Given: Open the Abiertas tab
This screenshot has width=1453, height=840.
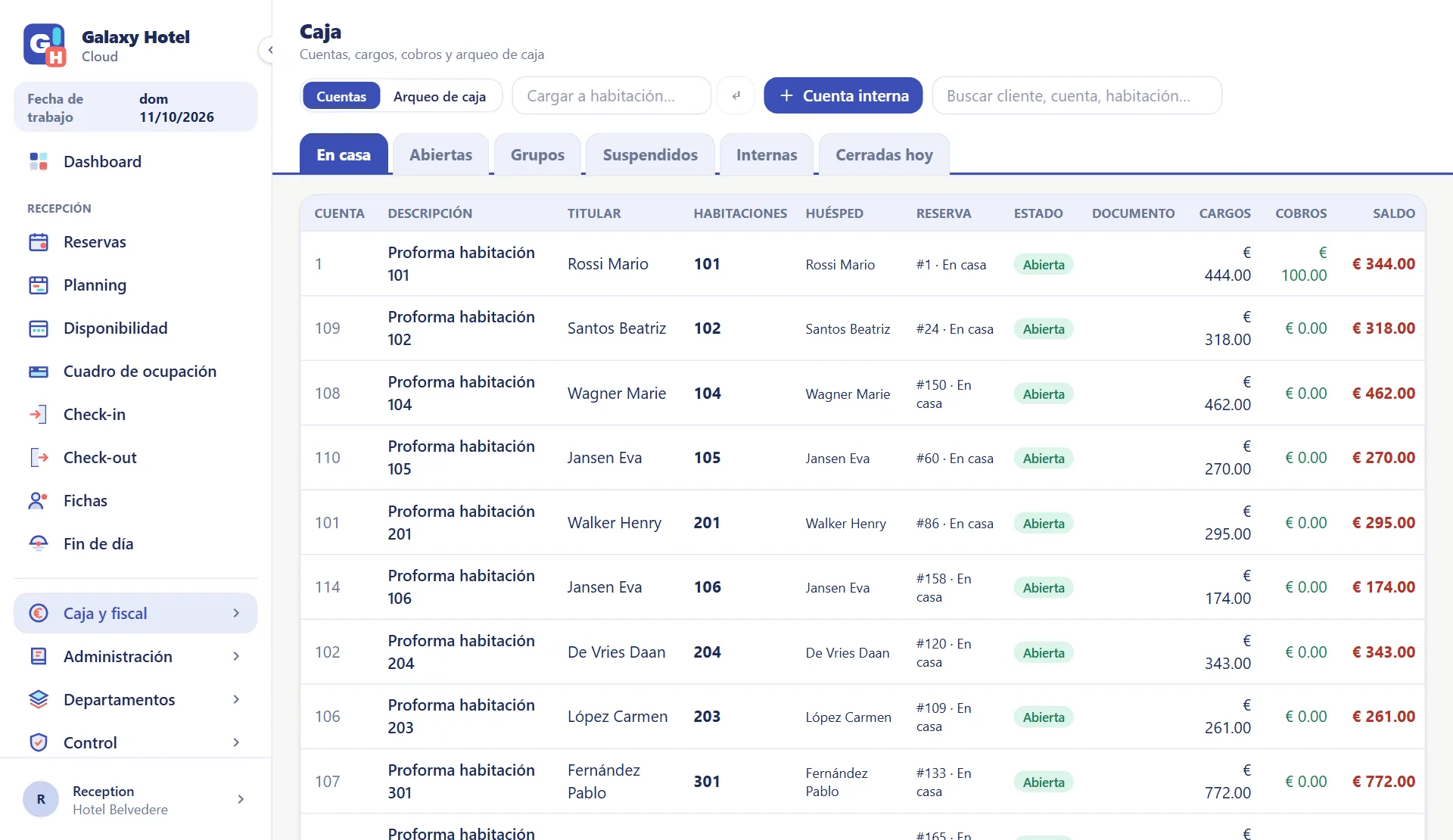Looking at the screenshot, I should pos(441,154).
